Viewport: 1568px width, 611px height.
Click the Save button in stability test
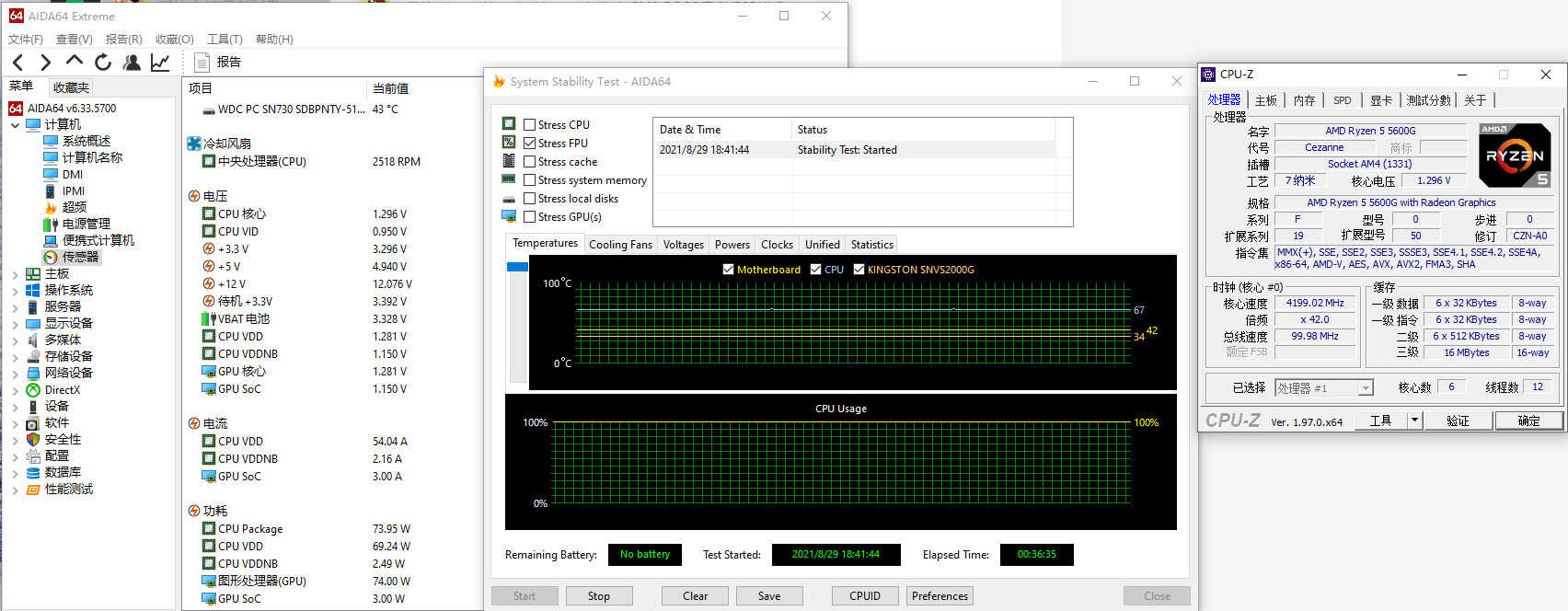769,596
